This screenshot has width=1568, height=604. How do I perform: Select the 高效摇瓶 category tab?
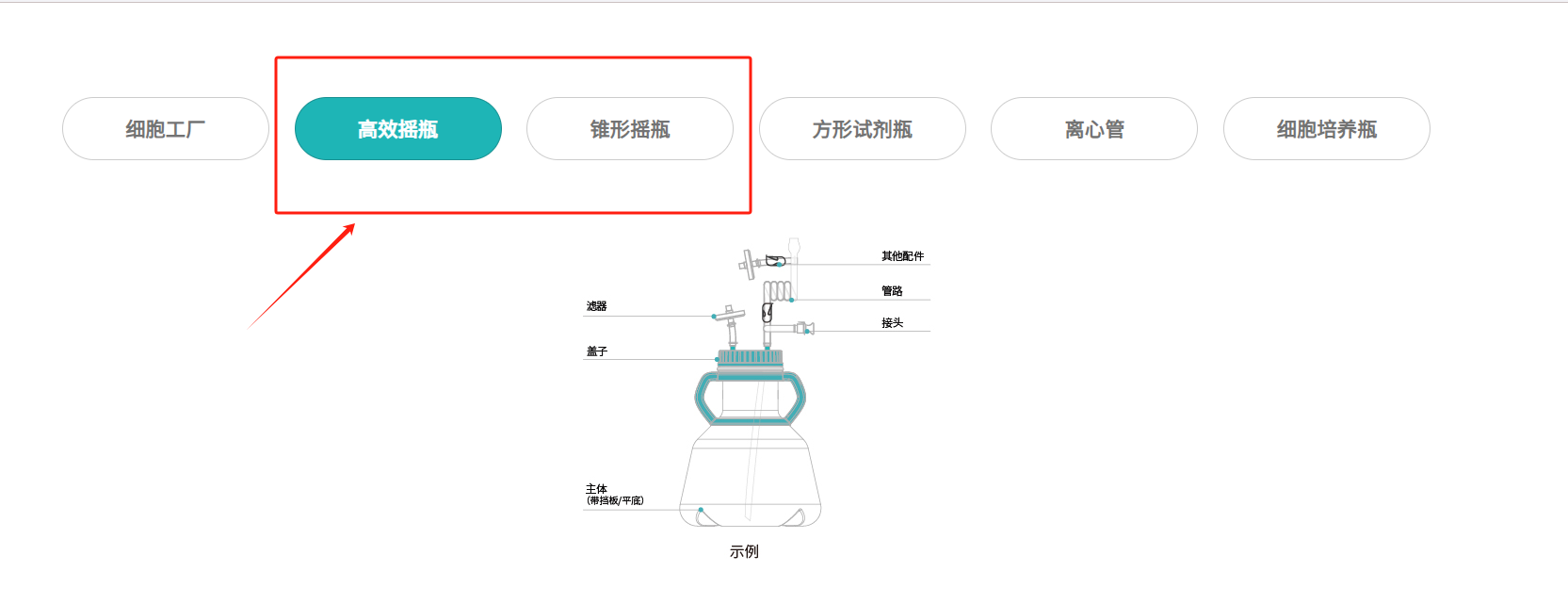point(398,129)
